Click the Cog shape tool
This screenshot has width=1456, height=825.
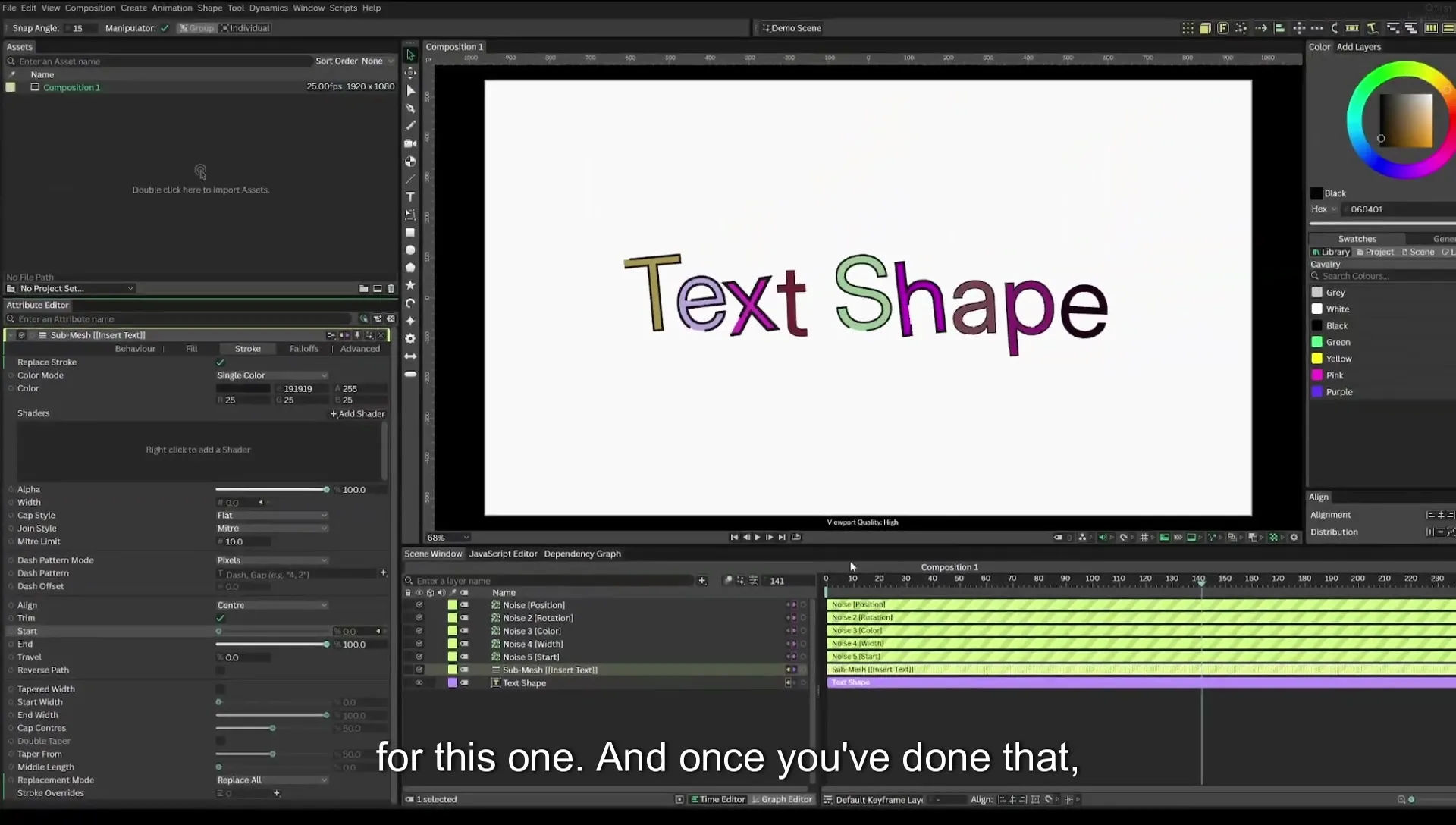410,339
